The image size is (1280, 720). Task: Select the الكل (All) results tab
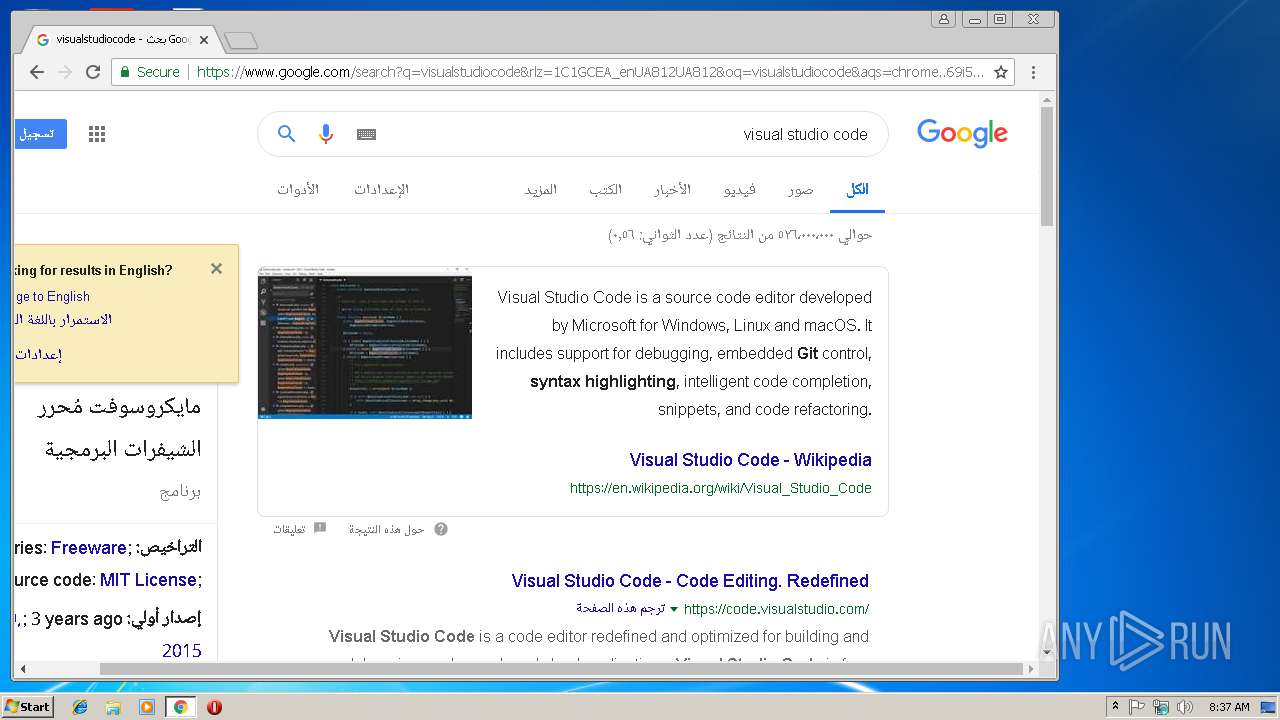click(x=857, y=189)
